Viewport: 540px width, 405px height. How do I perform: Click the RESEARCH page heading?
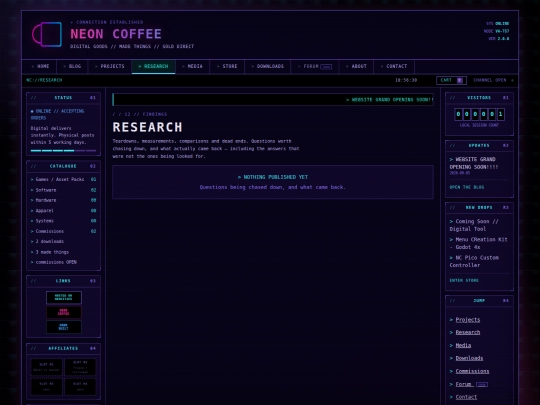(x=147, y=127)
